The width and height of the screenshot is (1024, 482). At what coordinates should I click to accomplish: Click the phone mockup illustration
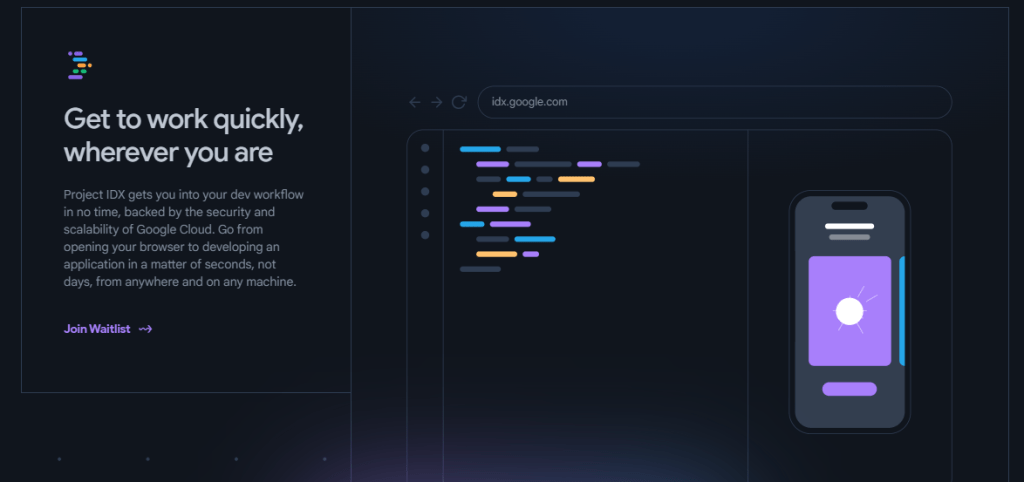850,312
